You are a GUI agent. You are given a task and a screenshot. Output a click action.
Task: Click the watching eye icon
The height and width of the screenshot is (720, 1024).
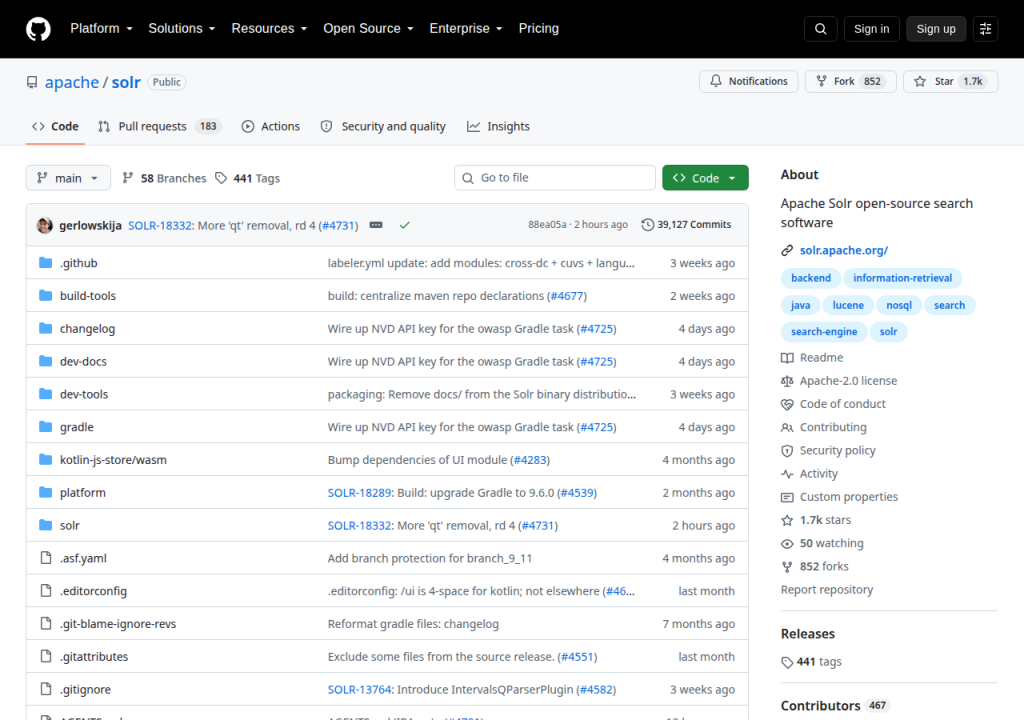(x=787, y=544)
